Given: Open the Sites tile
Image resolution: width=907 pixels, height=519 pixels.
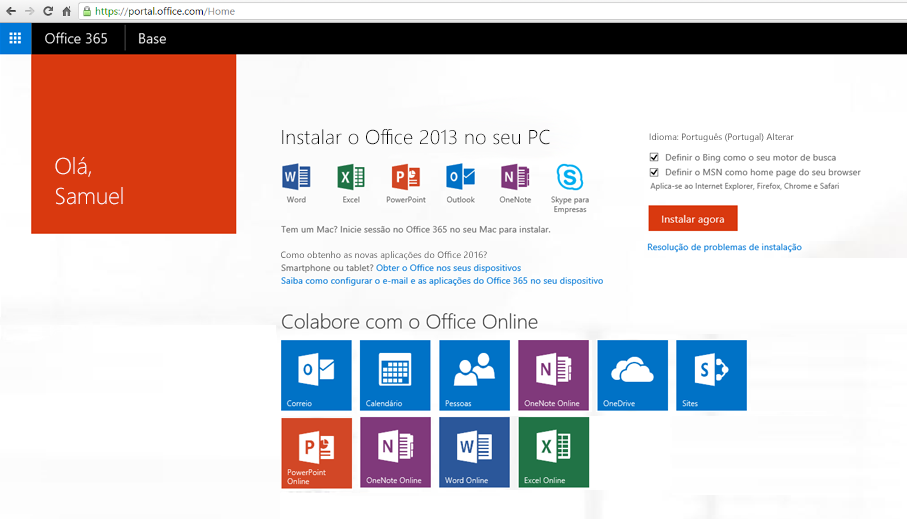Looking at the screenshot, I should (711, 375).
